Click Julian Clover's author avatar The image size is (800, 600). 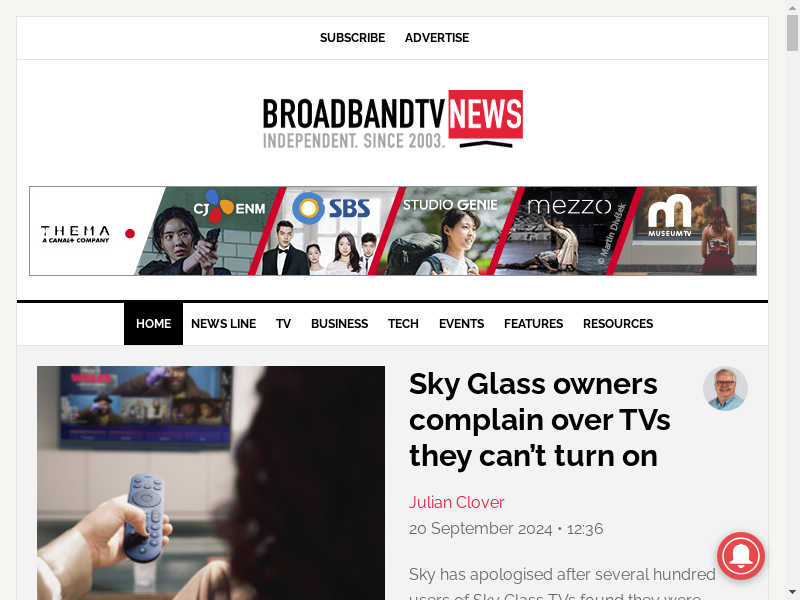point(725,388)
